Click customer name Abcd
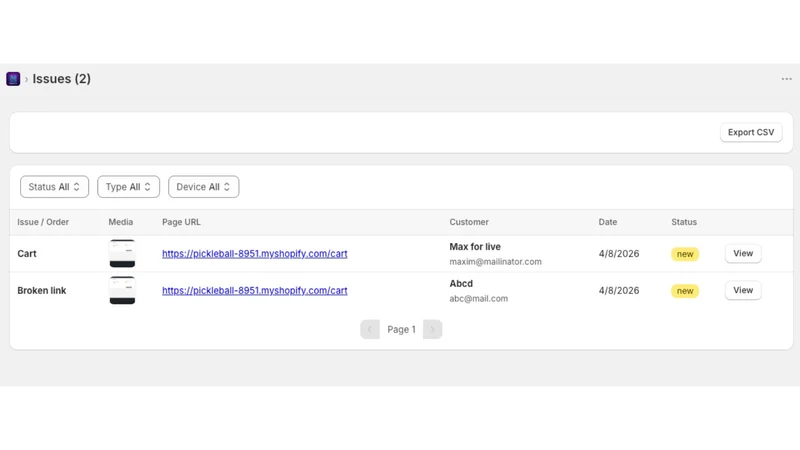Image resolution: width=800 pixels, height=450 pixels. click(x=461, y=284)
